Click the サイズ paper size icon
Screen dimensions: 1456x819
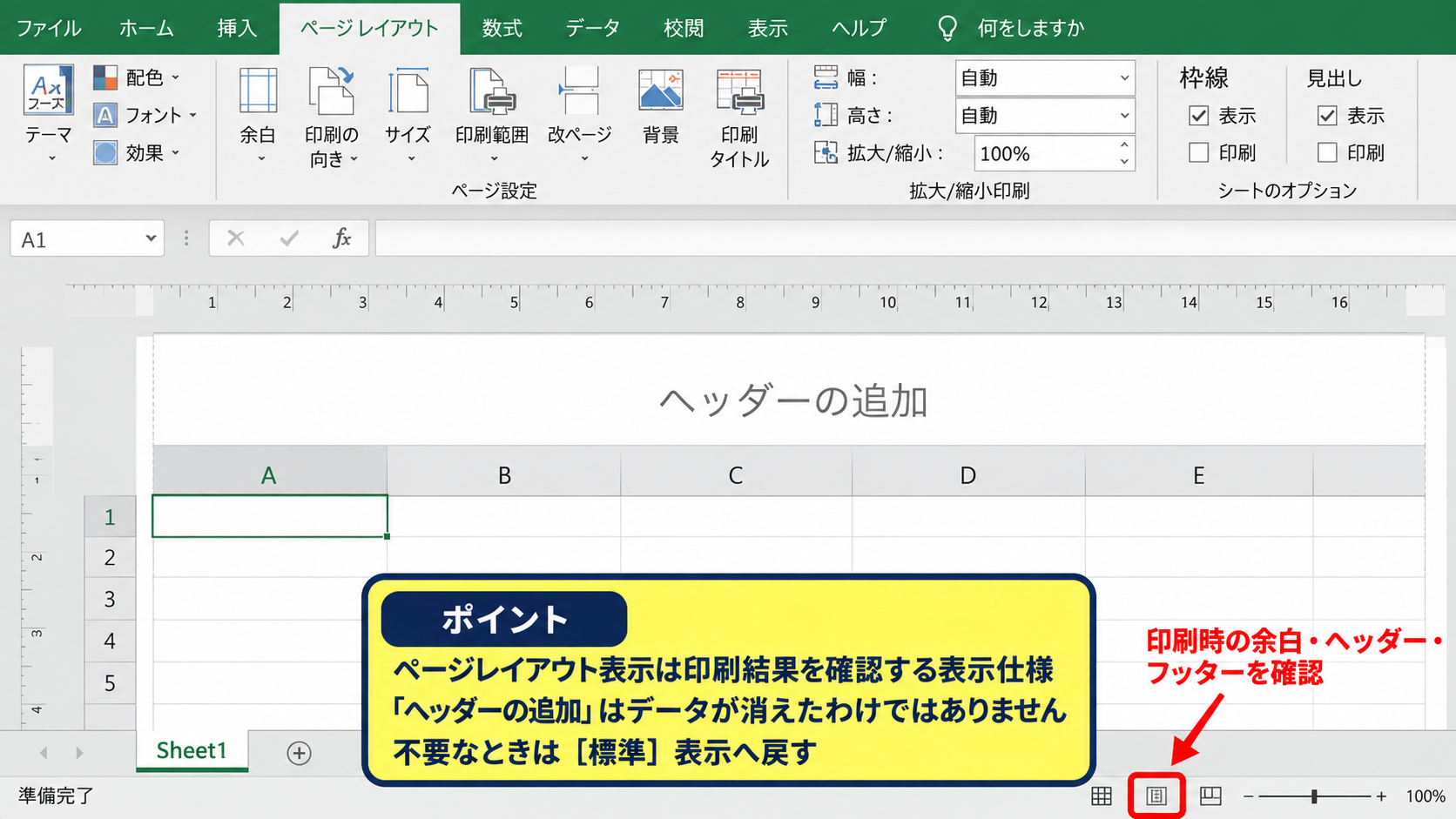[x=408, y=91]
